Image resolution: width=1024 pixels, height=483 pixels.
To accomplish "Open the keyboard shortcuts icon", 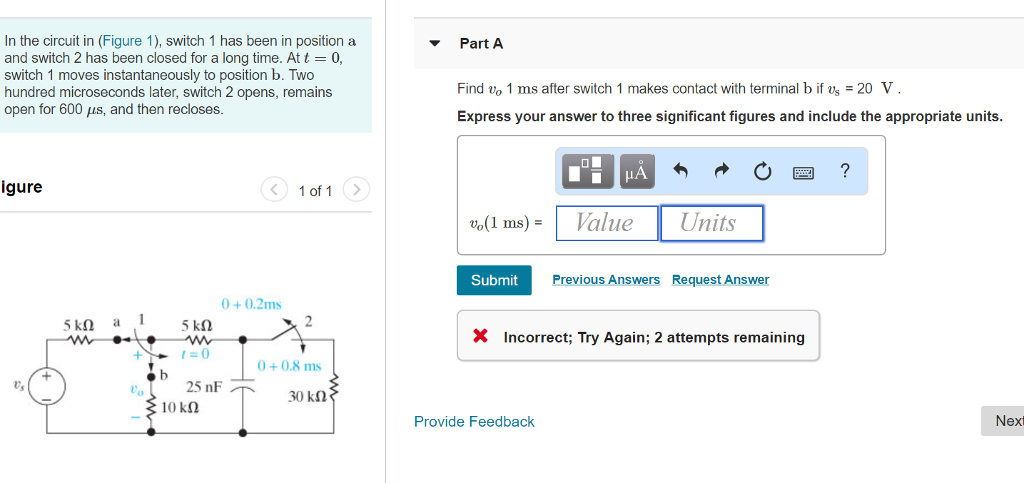I will (803, 172).
